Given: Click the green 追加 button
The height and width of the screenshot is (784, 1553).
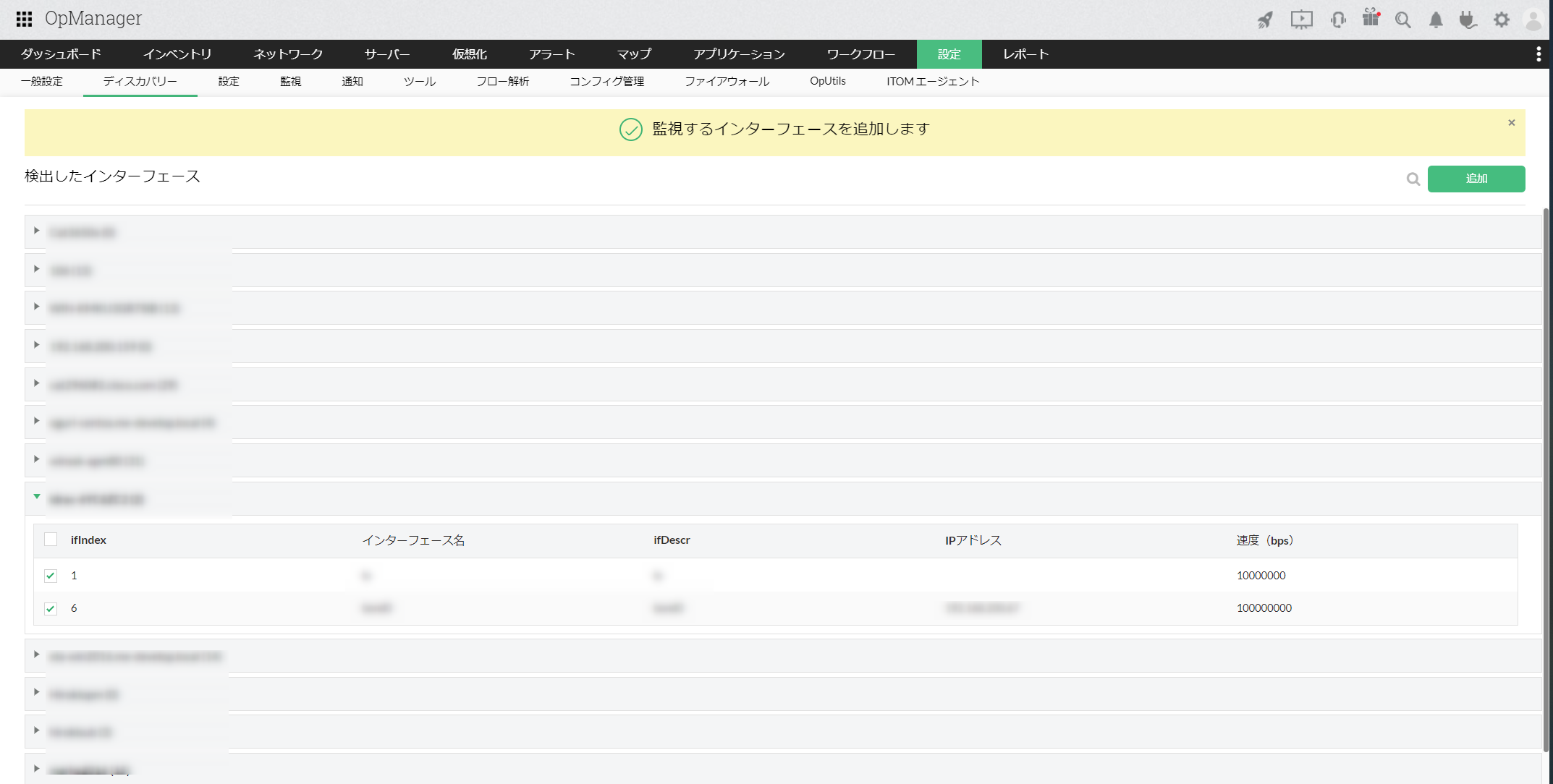Looking at the screenshot, I should [x=1476, y=179].
